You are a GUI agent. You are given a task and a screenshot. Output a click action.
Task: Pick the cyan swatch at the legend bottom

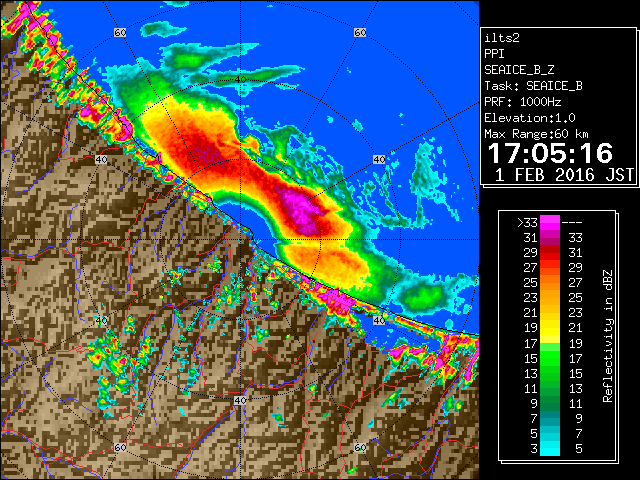550,448
